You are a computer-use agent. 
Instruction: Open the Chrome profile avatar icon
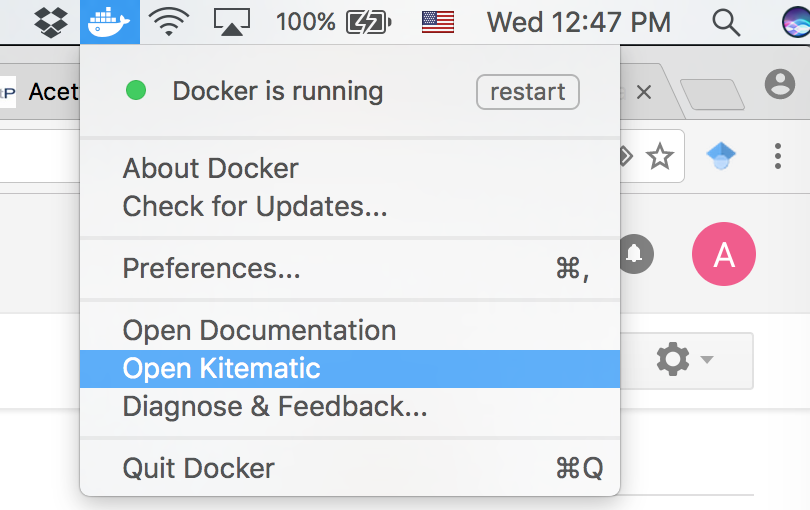(780, 84)
